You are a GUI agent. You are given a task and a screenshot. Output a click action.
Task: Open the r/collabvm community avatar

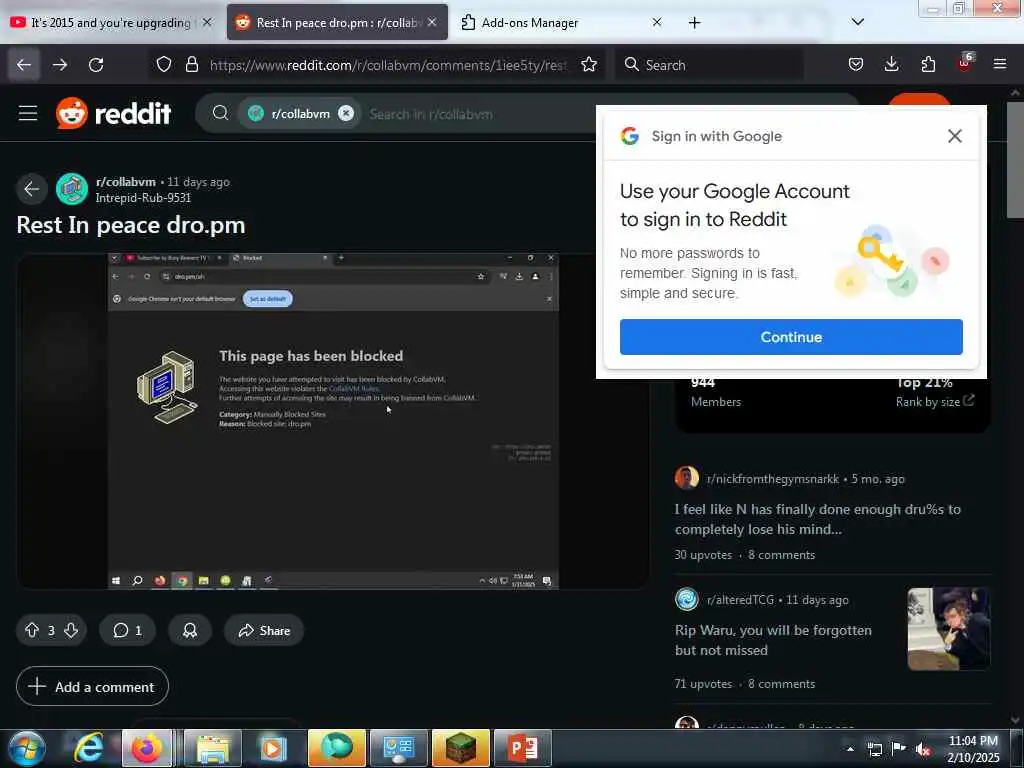click(x=72, y=189)
